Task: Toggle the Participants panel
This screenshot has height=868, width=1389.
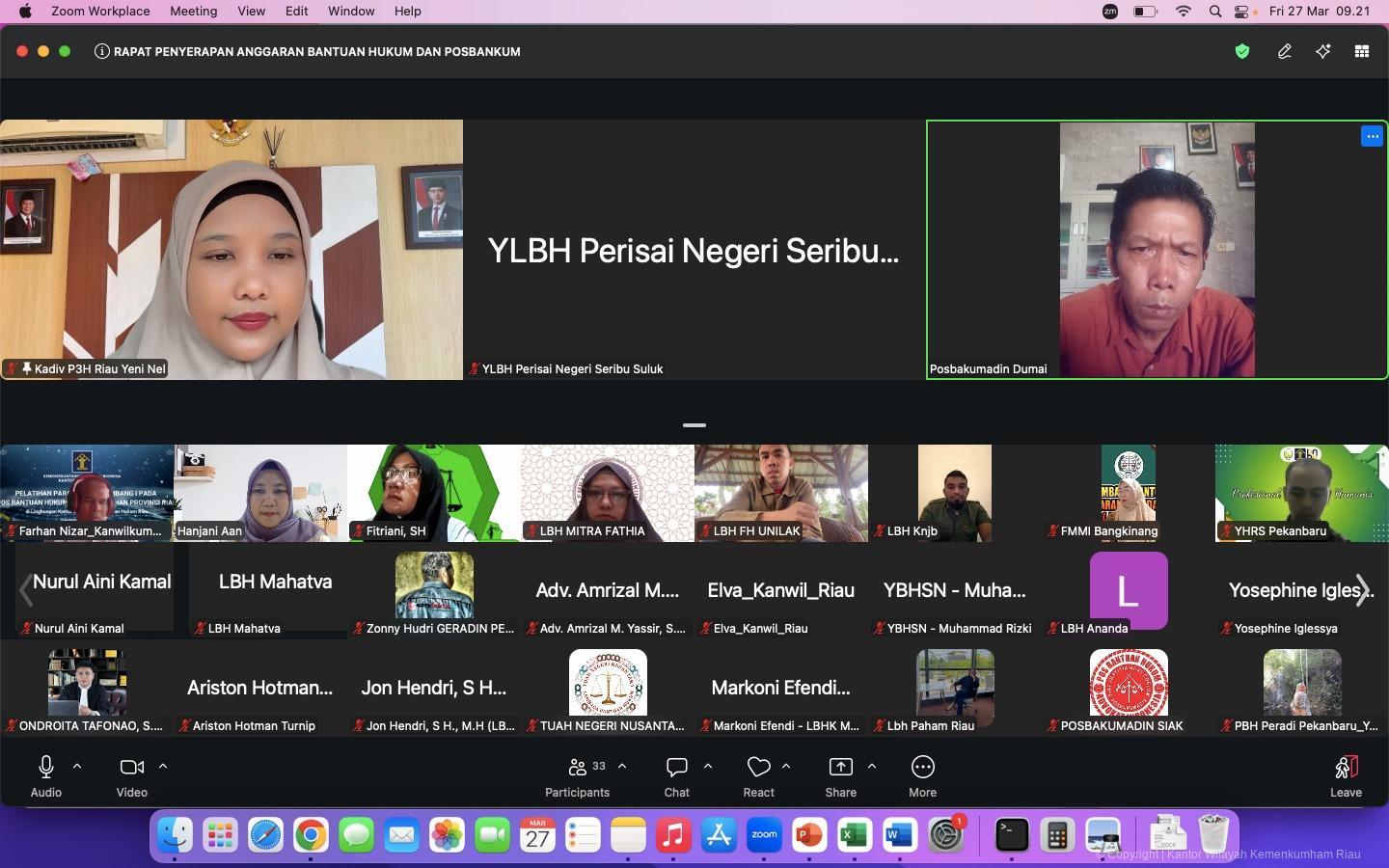Action: (577, 775)
